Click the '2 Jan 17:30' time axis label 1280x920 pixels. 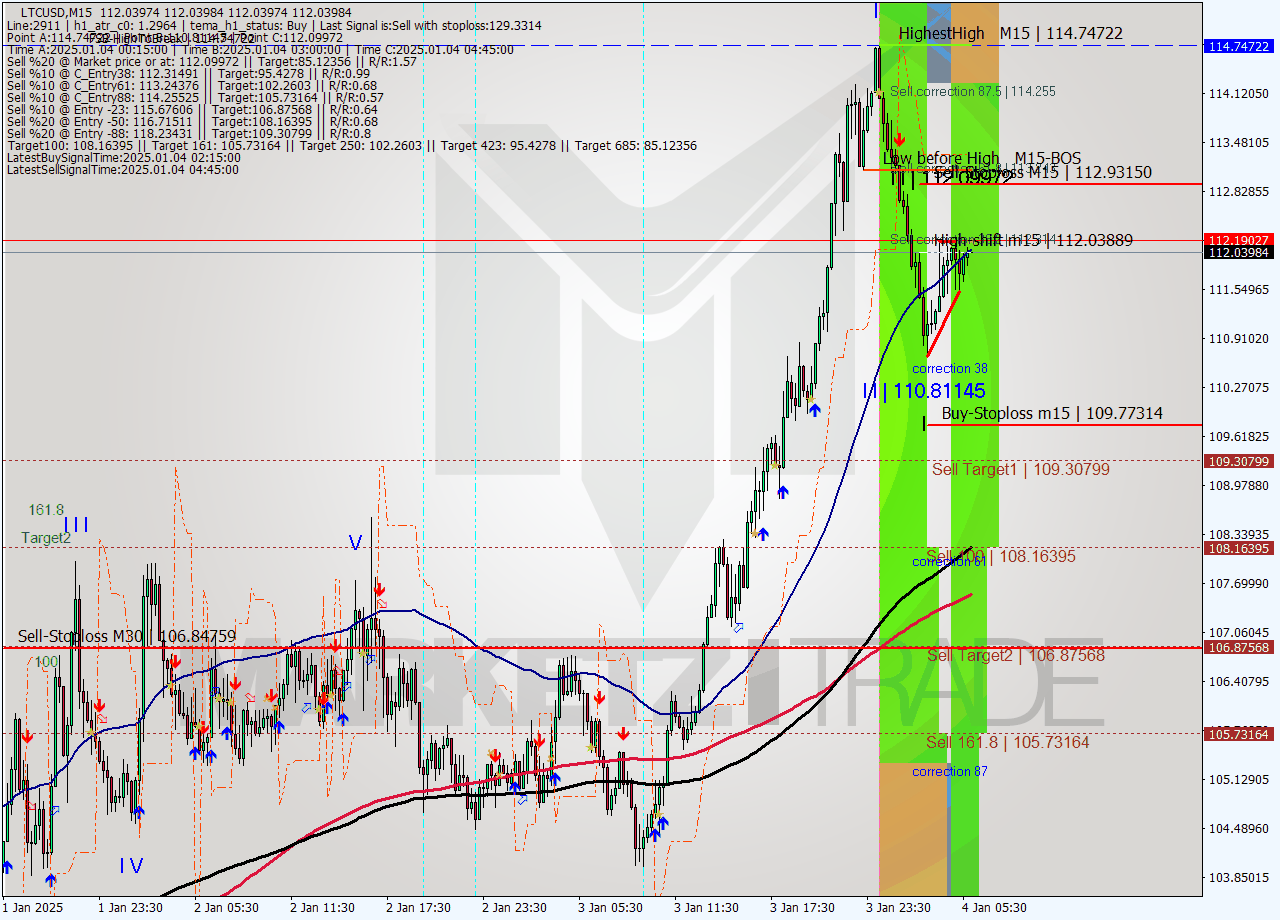pos(418,908)
